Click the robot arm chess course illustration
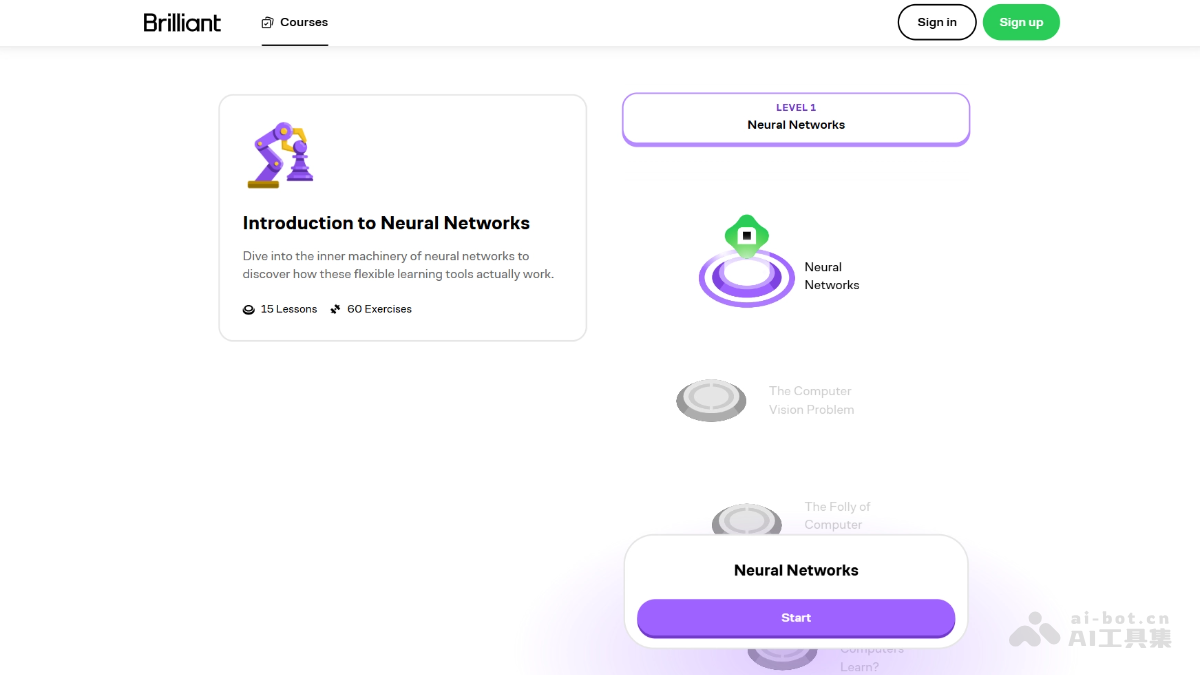 pos(281,155)
